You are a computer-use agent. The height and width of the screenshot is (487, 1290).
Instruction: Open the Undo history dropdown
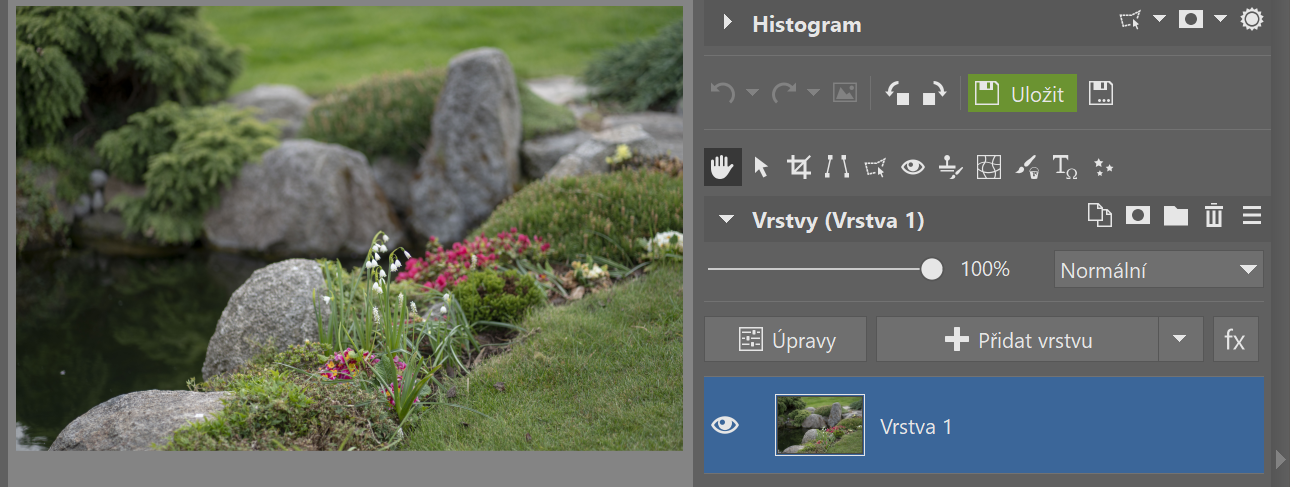pyautogui.click(x=752, y=93)
